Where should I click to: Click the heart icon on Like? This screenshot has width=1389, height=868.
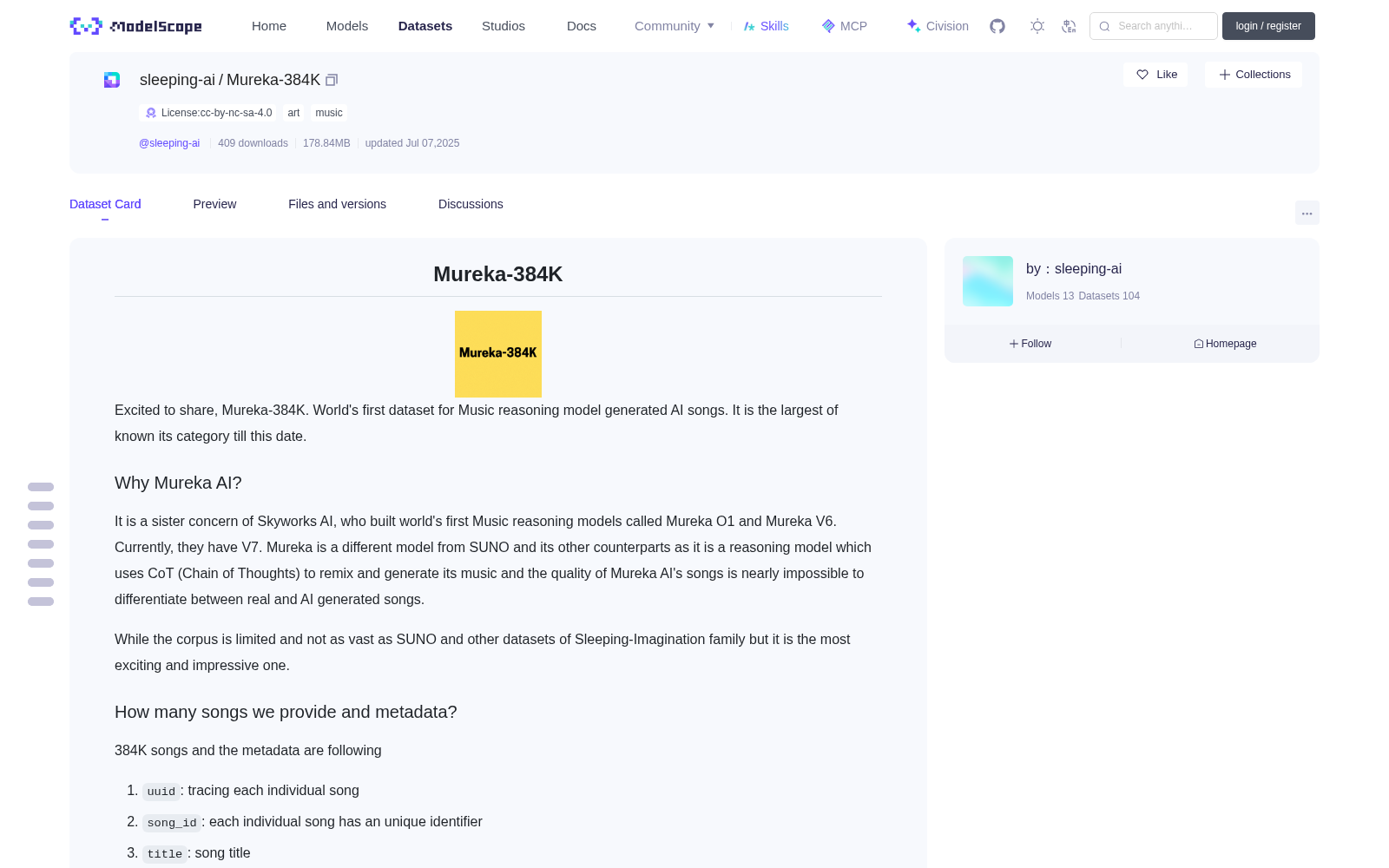click(1142, 75)
